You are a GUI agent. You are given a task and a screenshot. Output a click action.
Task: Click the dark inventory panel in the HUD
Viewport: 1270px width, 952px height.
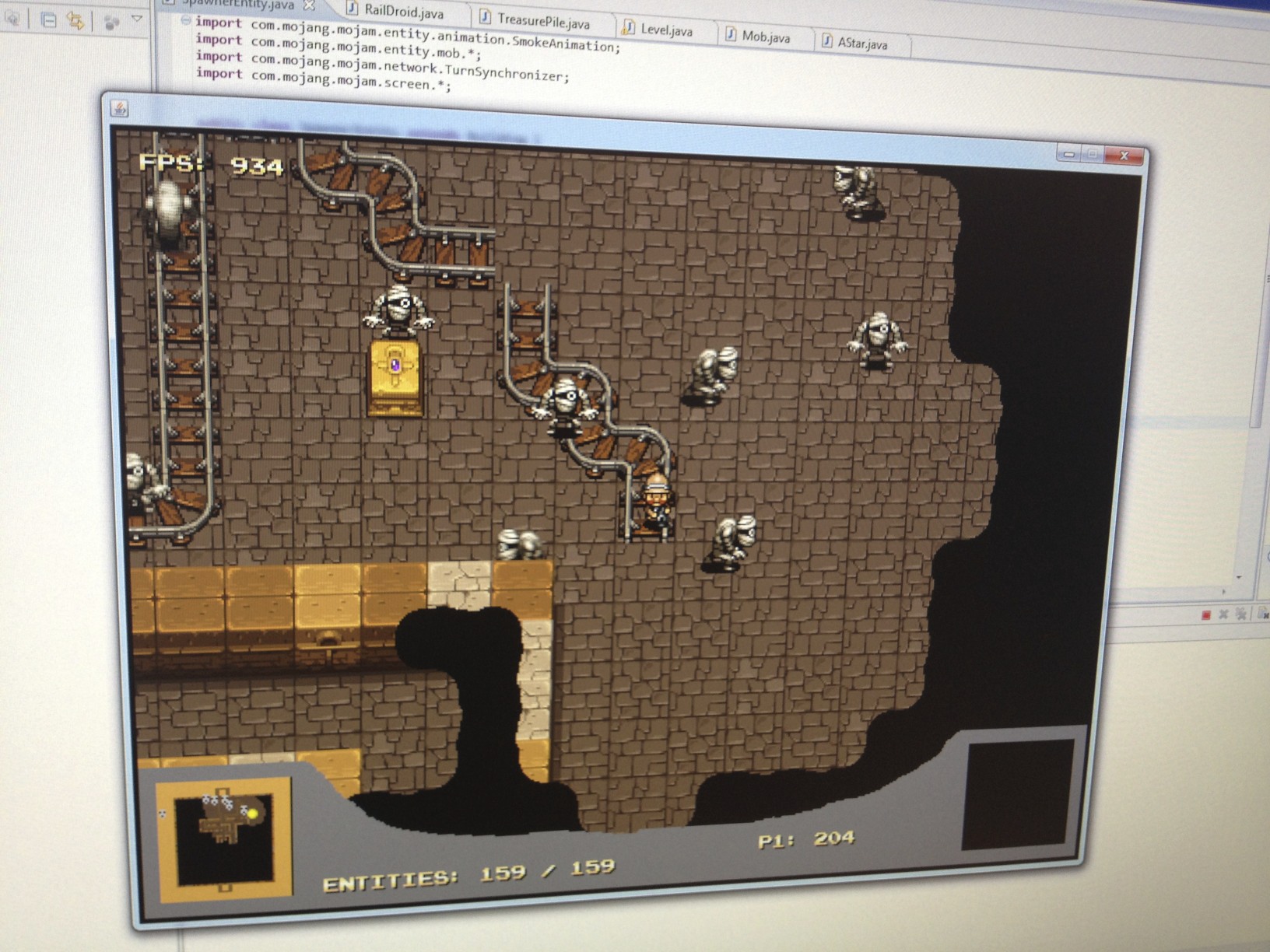1018,795
